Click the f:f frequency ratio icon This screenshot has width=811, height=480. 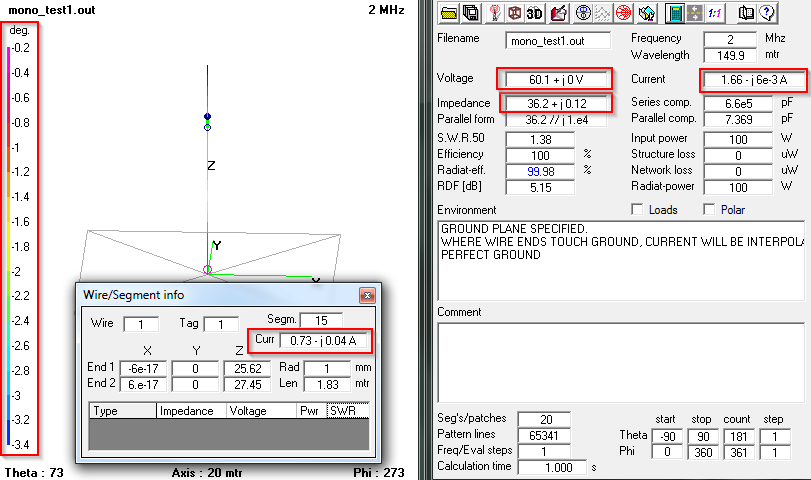(x=714, y=13)
